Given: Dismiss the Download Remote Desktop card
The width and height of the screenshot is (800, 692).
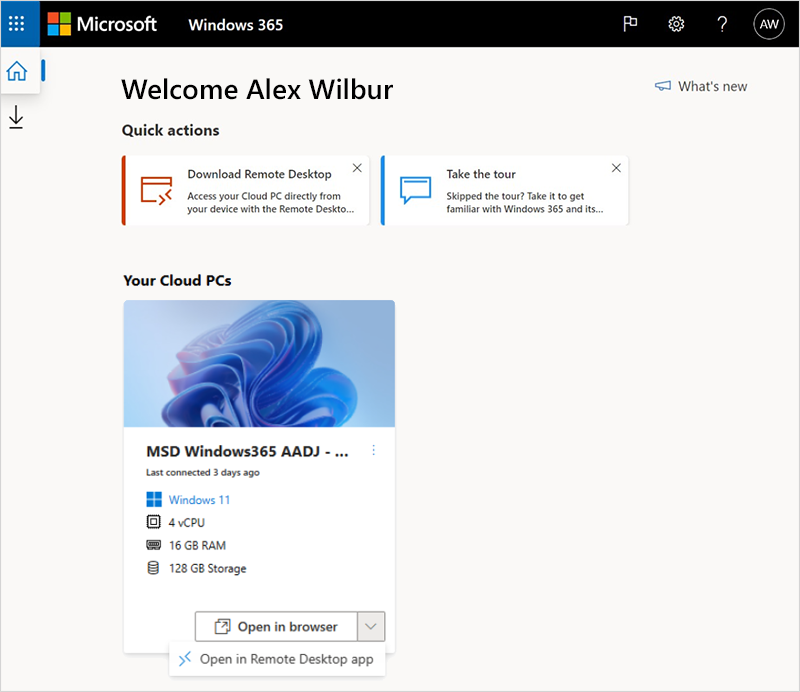Looking at the screenshot, I should pyautogui.click(x=357, y=168).
